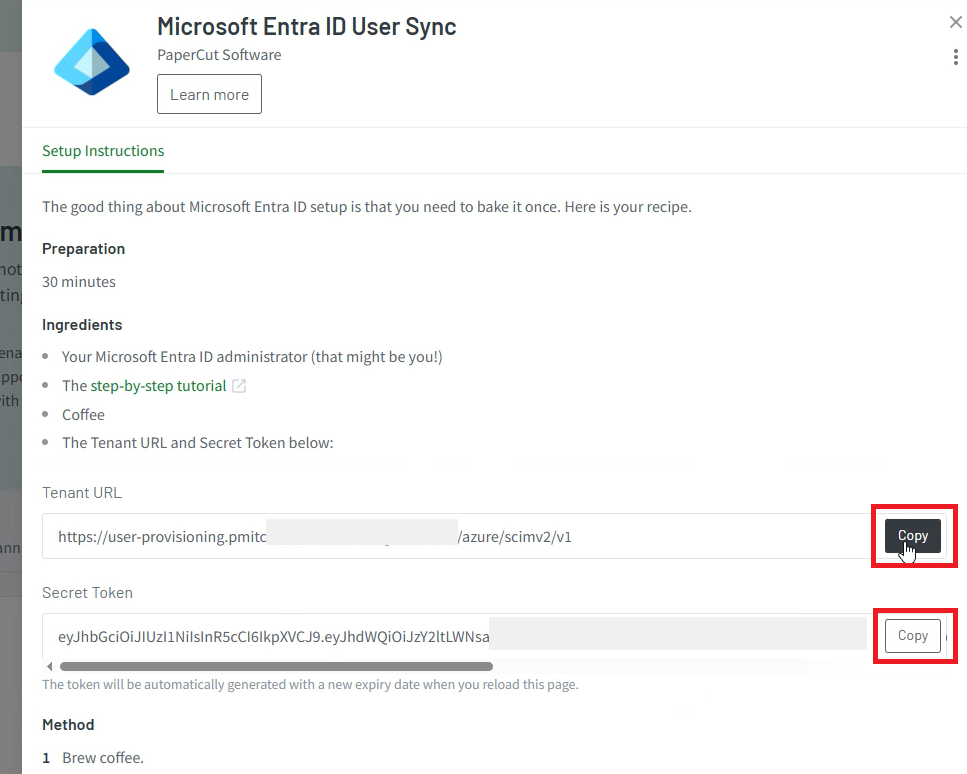This screenshot has height=774, width=967.
Task: Click the Microsoft Entra ID logo
Action: point(92,62)
